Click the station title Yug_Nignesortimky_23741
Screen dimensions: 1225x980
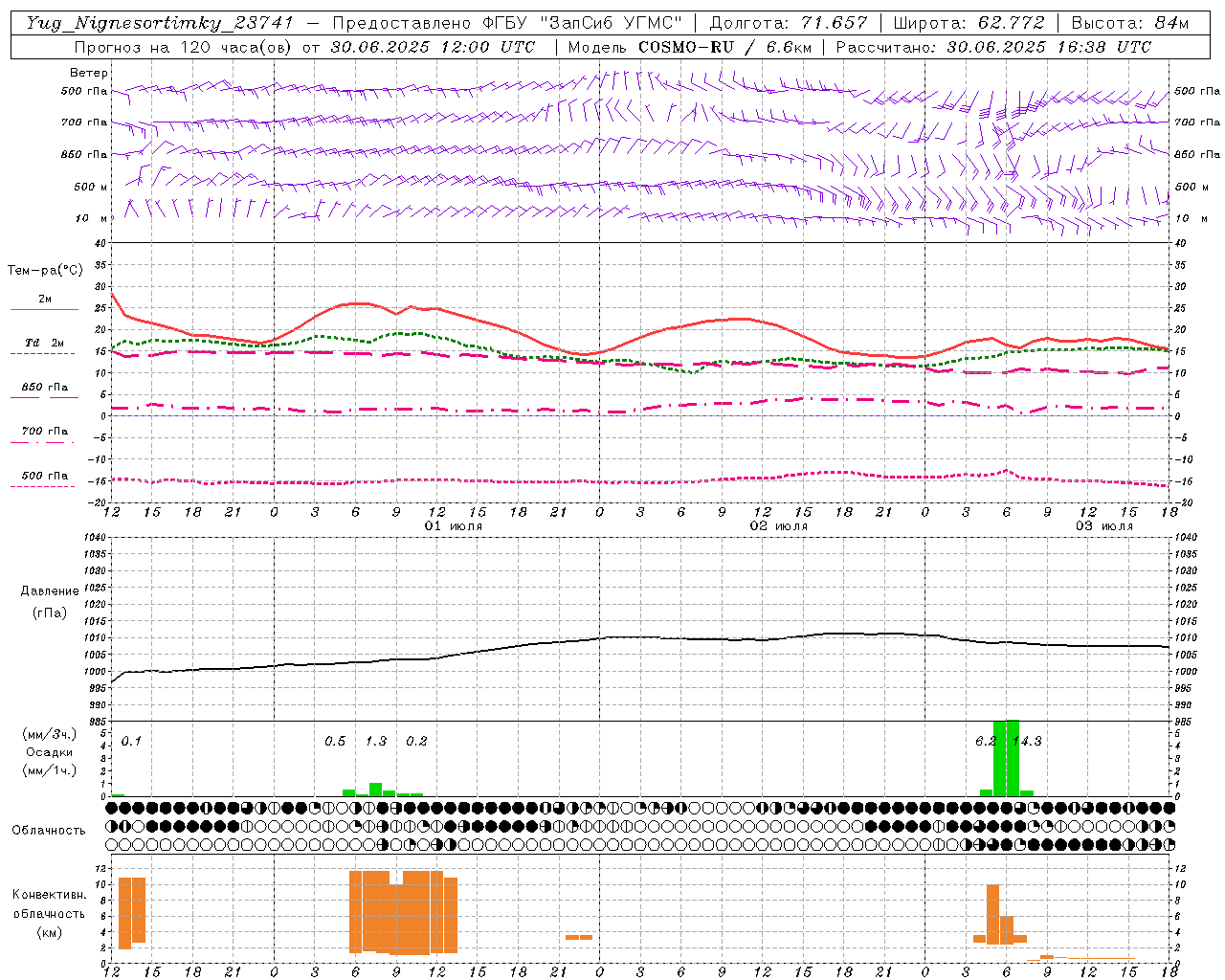pyautogui.click(x=159, y=23)
